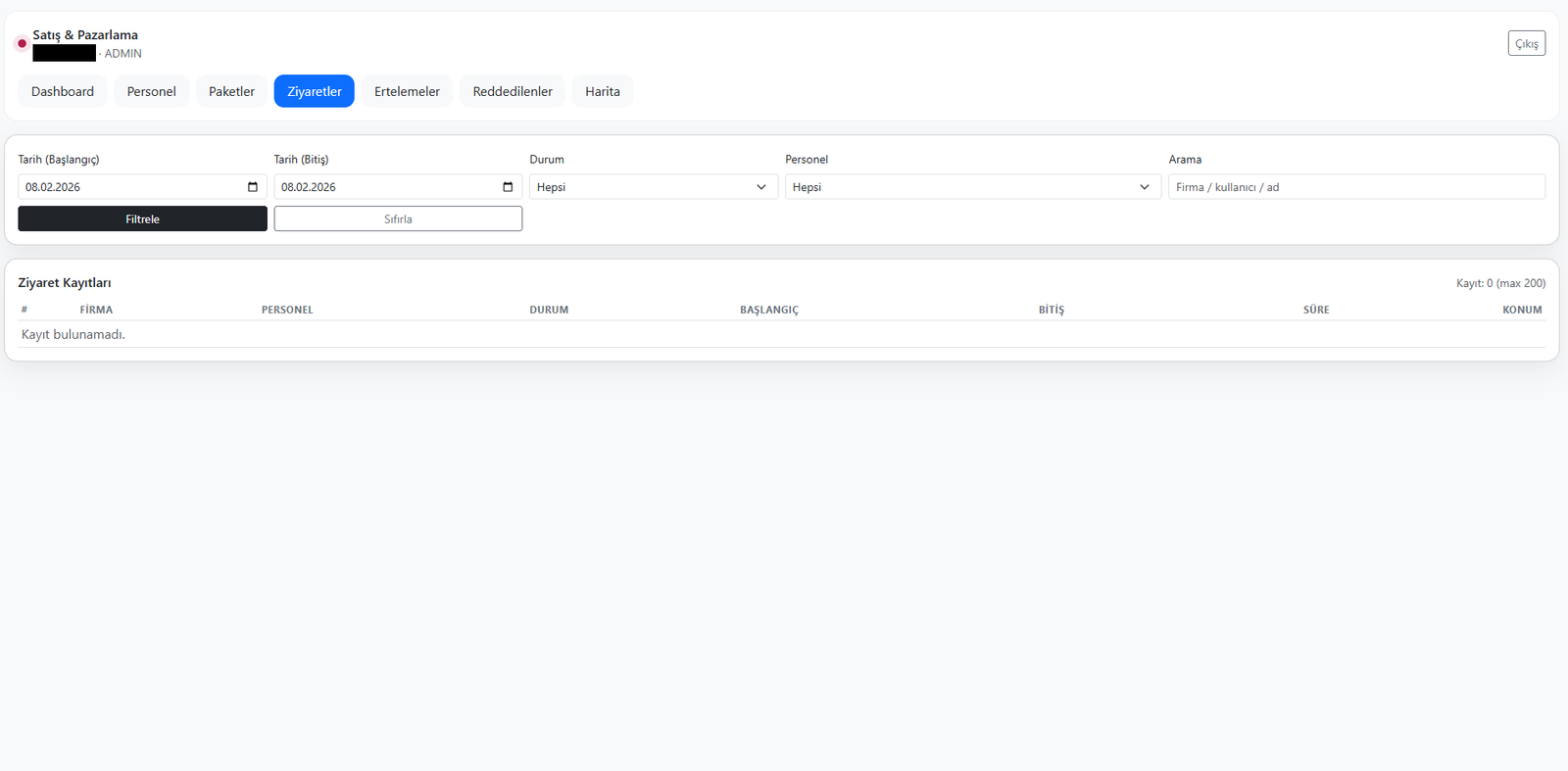Open the Harita map tab
This screenshot has width=1568, height=771.
coord(602,91)
